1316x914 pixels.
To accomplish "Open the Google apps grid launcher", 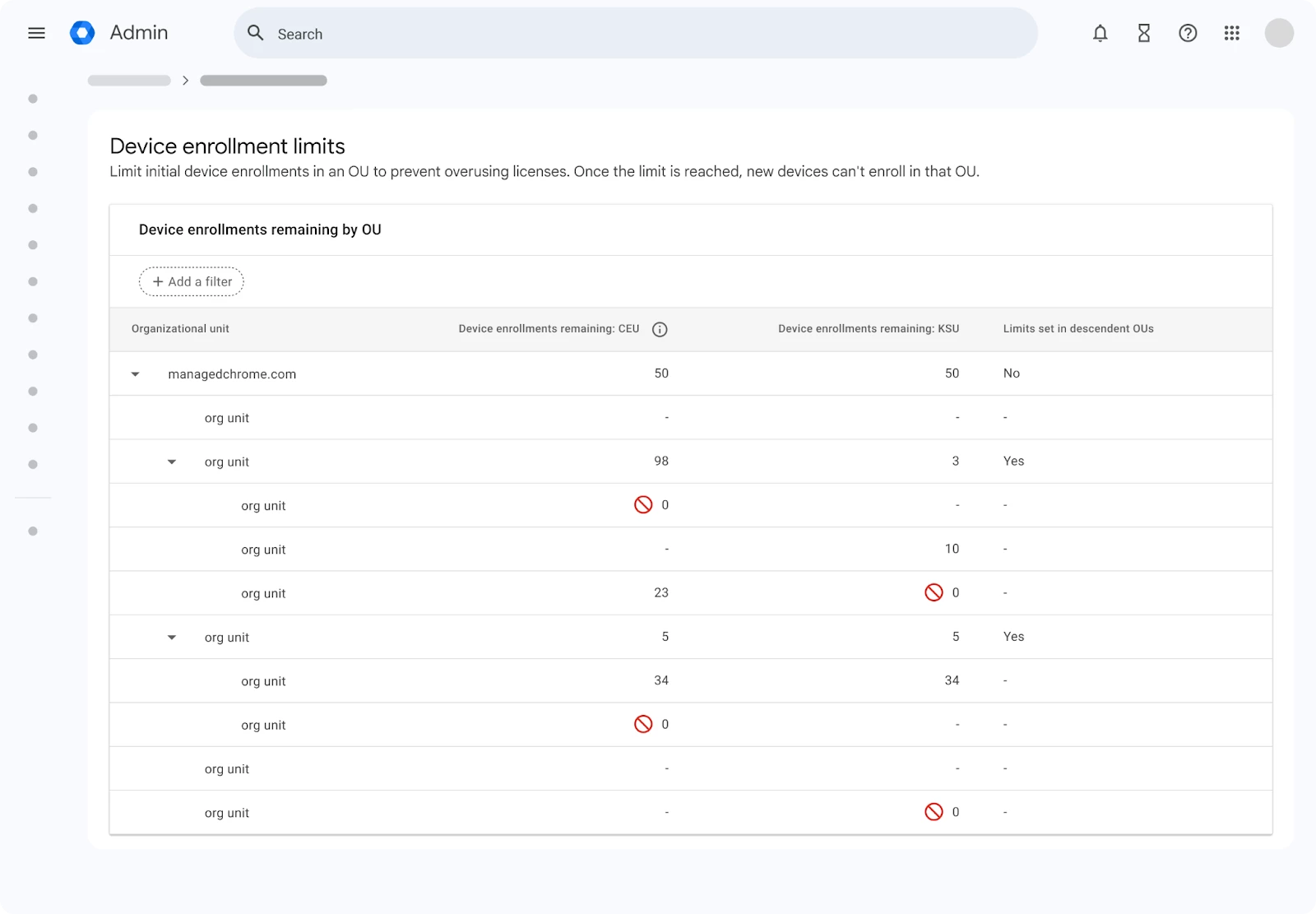I will click(x=1231, y=33).
